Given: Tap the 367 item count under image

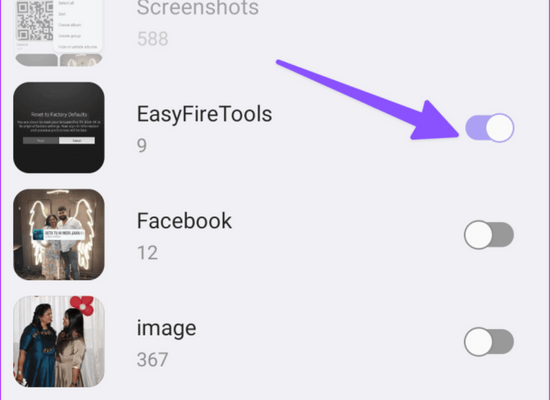Looking at the screenshot, I should [153, 360].
